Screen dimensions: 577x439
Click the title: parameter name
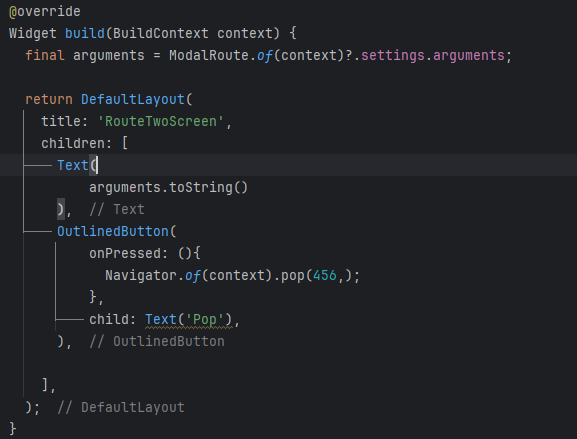pos(64,121)
